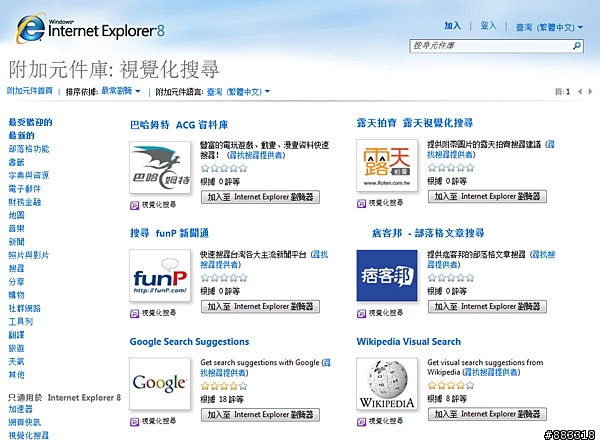The height and width of the screenshot is (443, 600).
Task: Click visual search icon under funP logo
Action: pyautogui.click(x=134, y=314)
